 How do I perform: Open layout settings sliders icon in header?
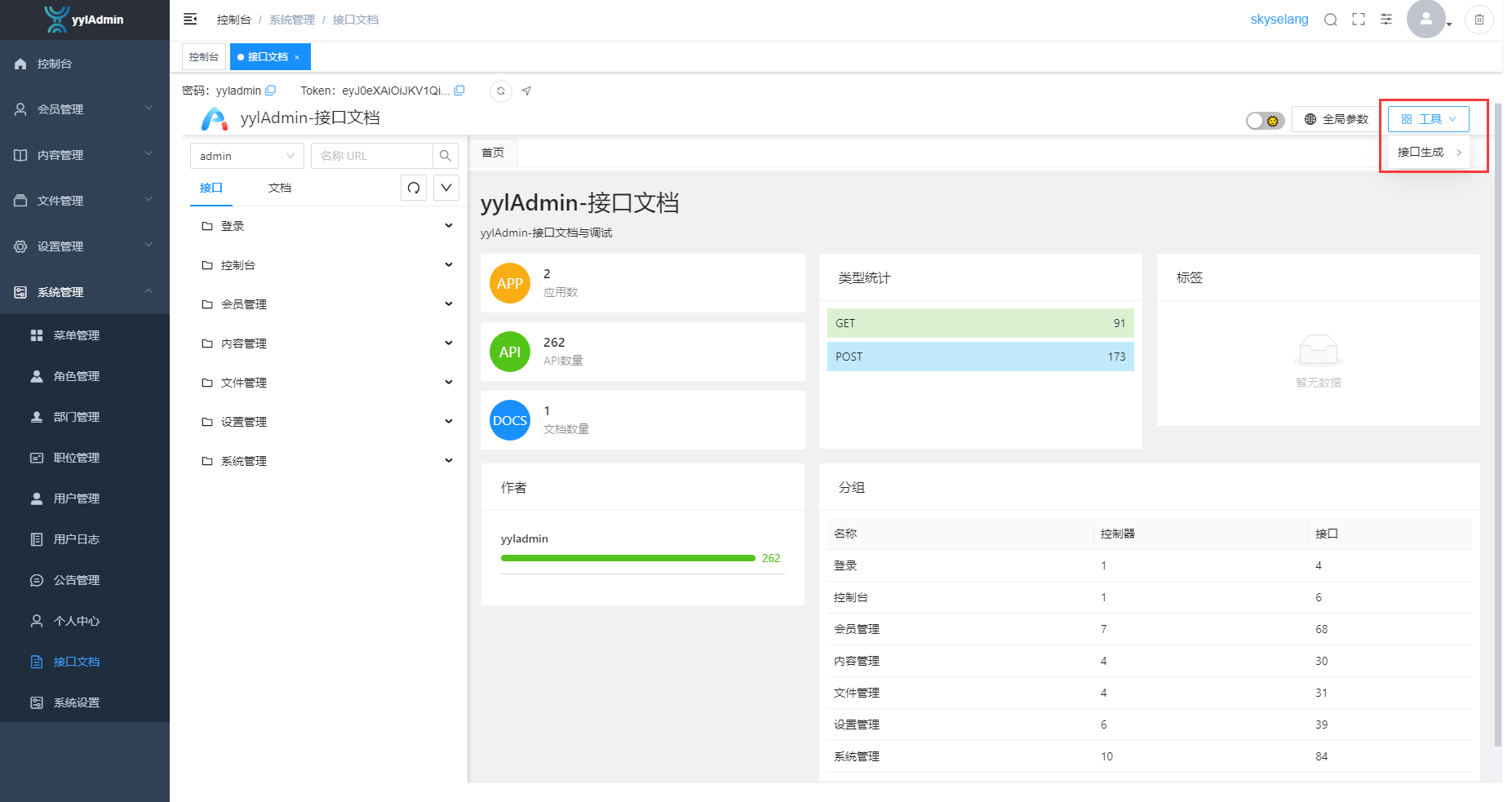click(1386, 20)
